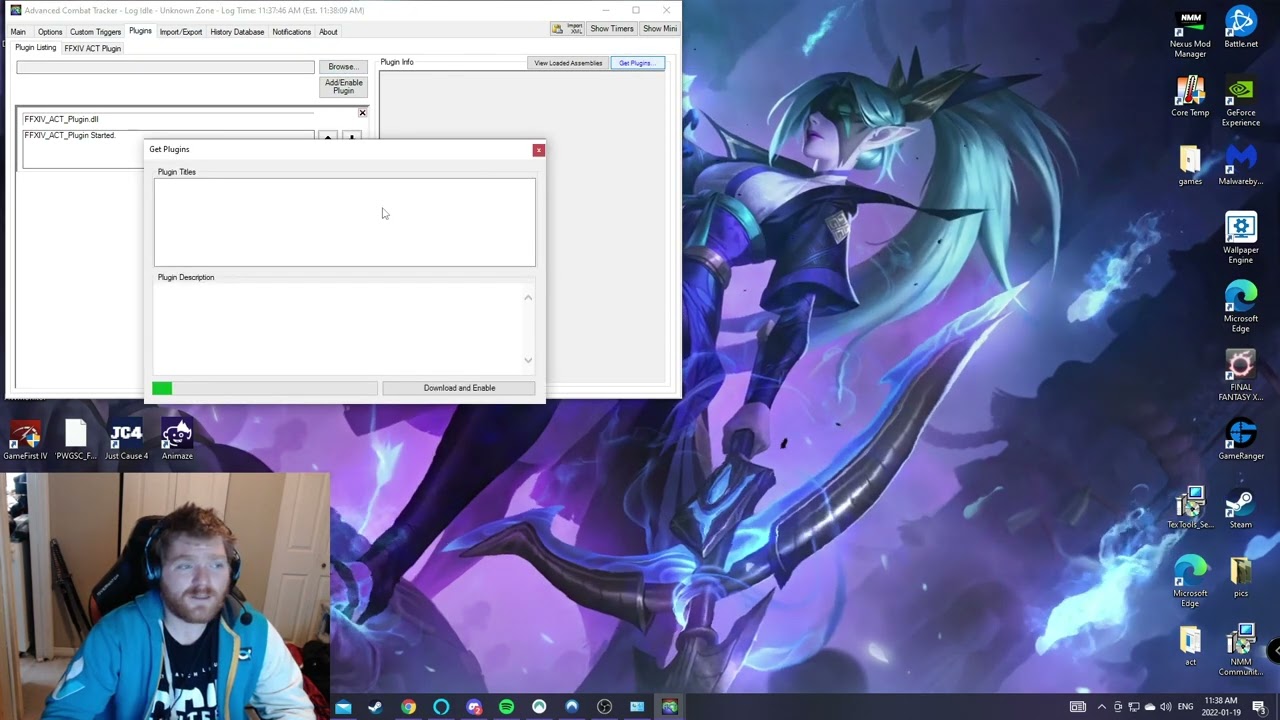The width and height of the screenshot is (1280, 720).
Task: Open Steam desktop icon
Action: (x=1241, y=508)
